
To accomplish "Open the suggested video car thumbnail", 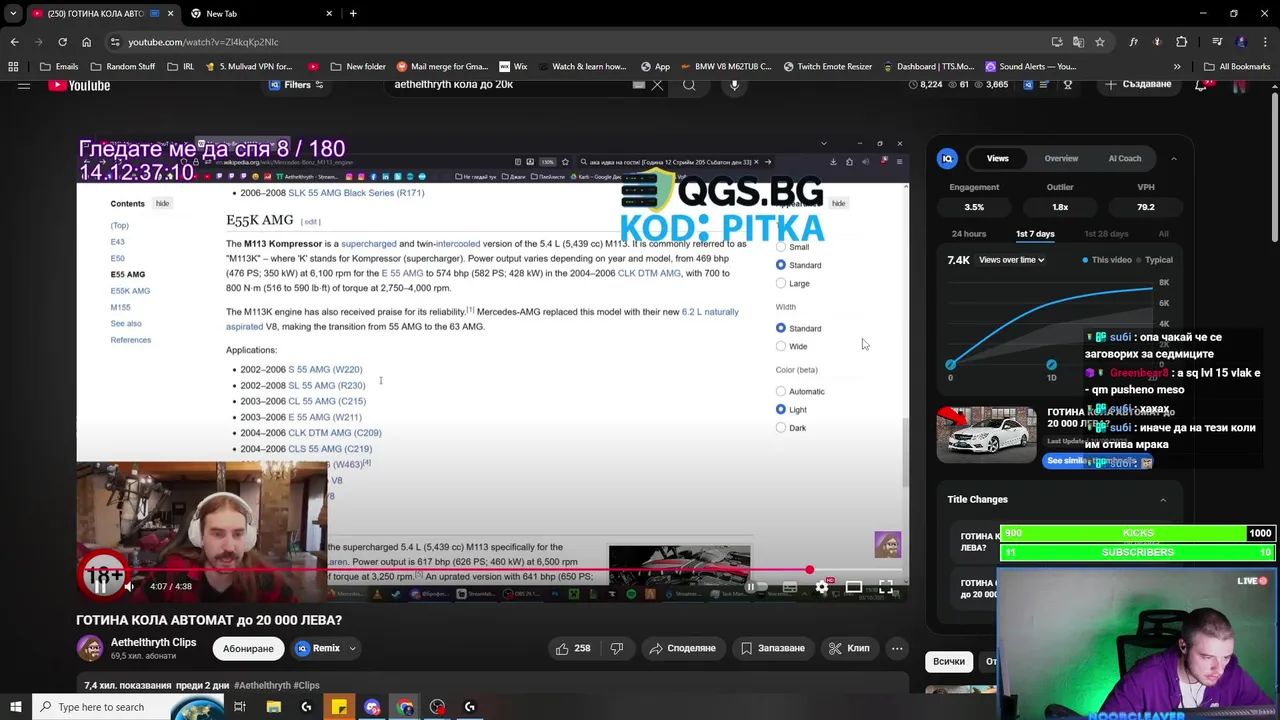I will tap(986, 435).
